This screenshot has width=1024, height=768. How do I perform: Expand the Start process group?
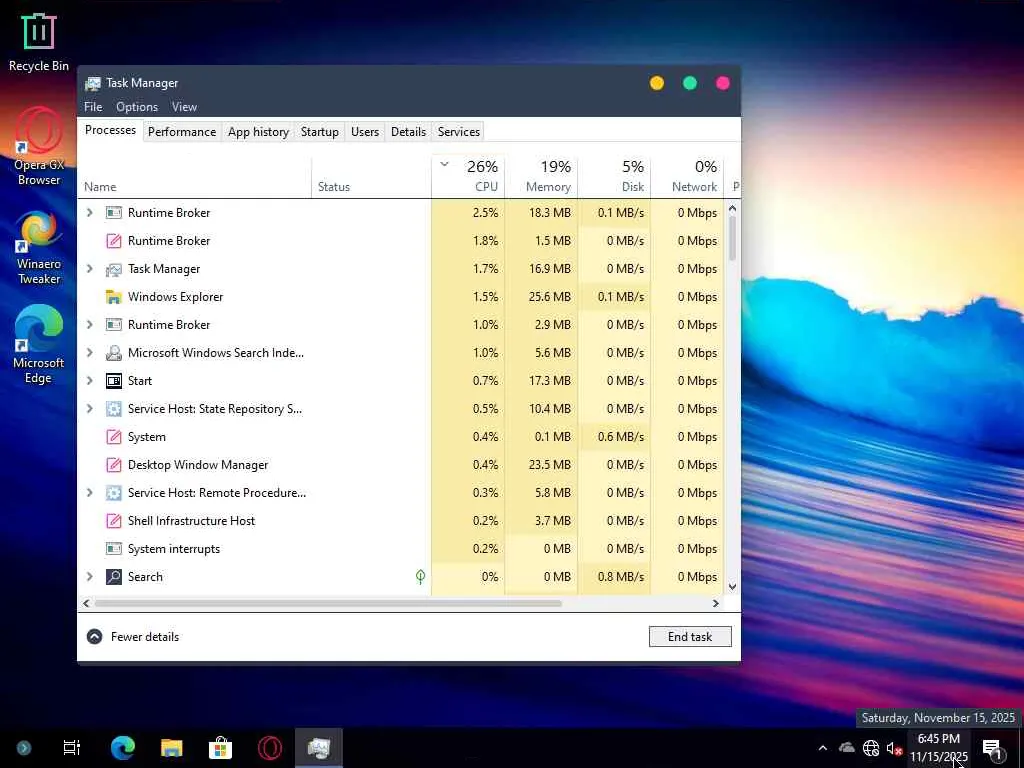90,381
